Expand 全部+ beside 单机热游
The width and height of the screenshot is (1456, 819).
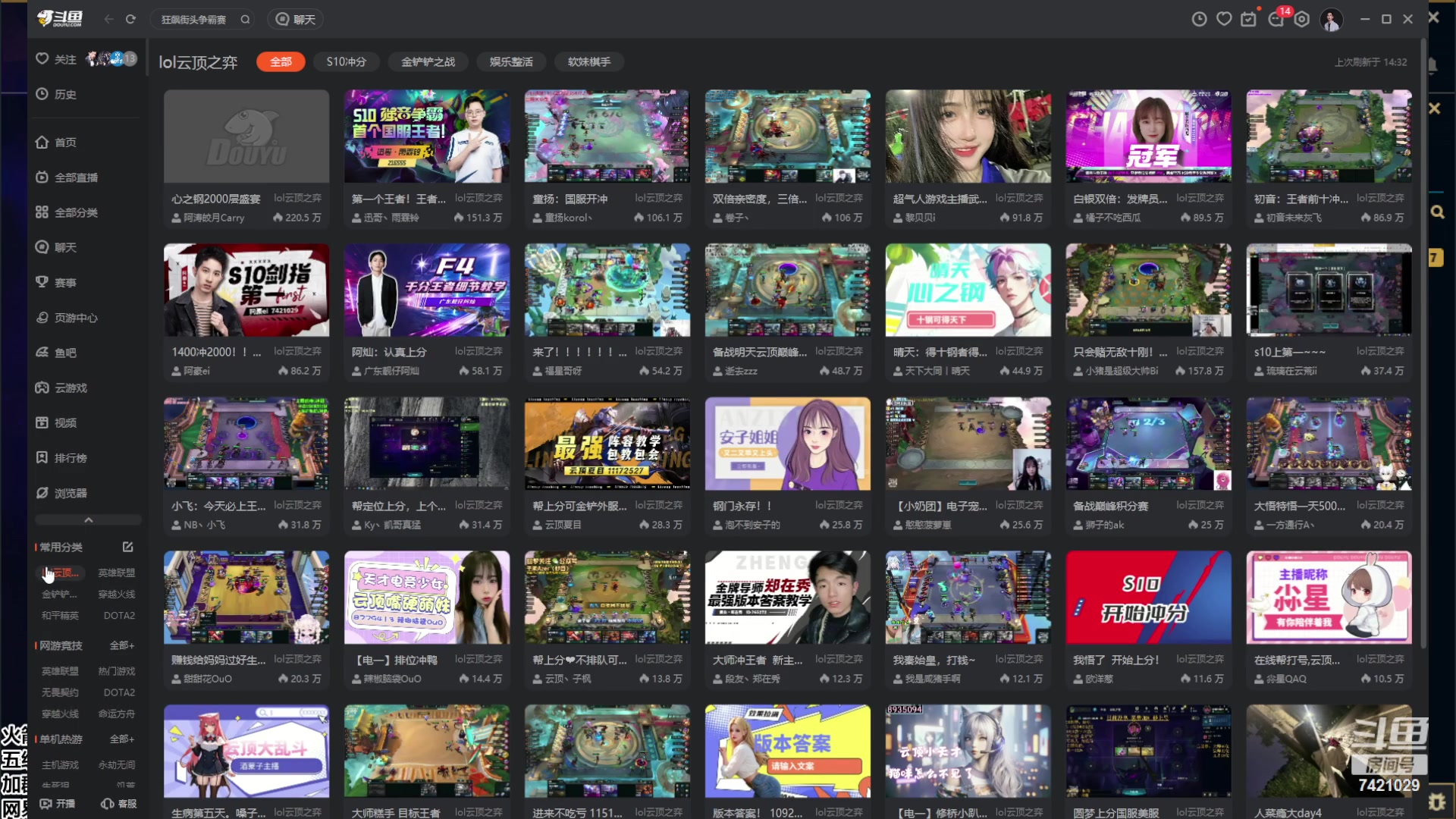121,739
